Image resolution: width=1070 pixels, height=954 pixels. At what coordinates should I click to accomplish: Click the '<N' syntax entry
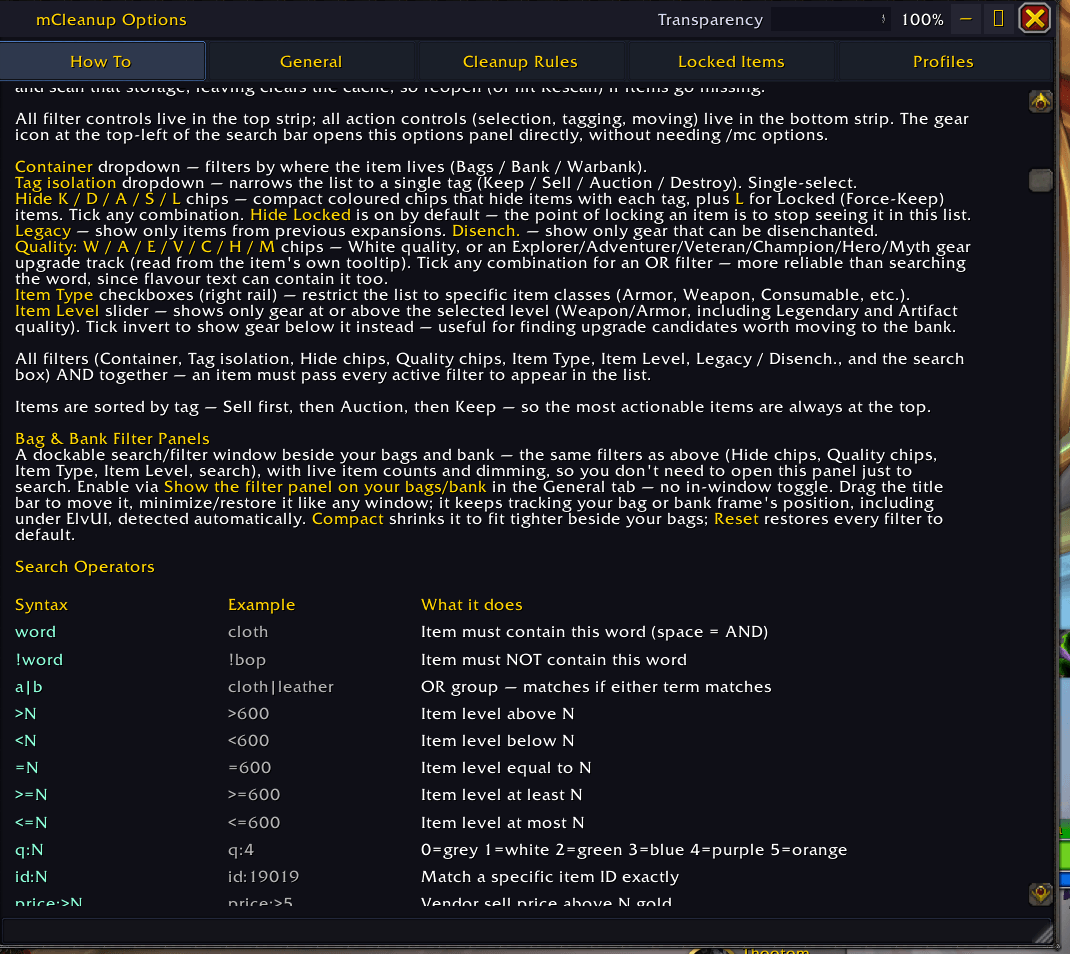(x=26, y=740)
